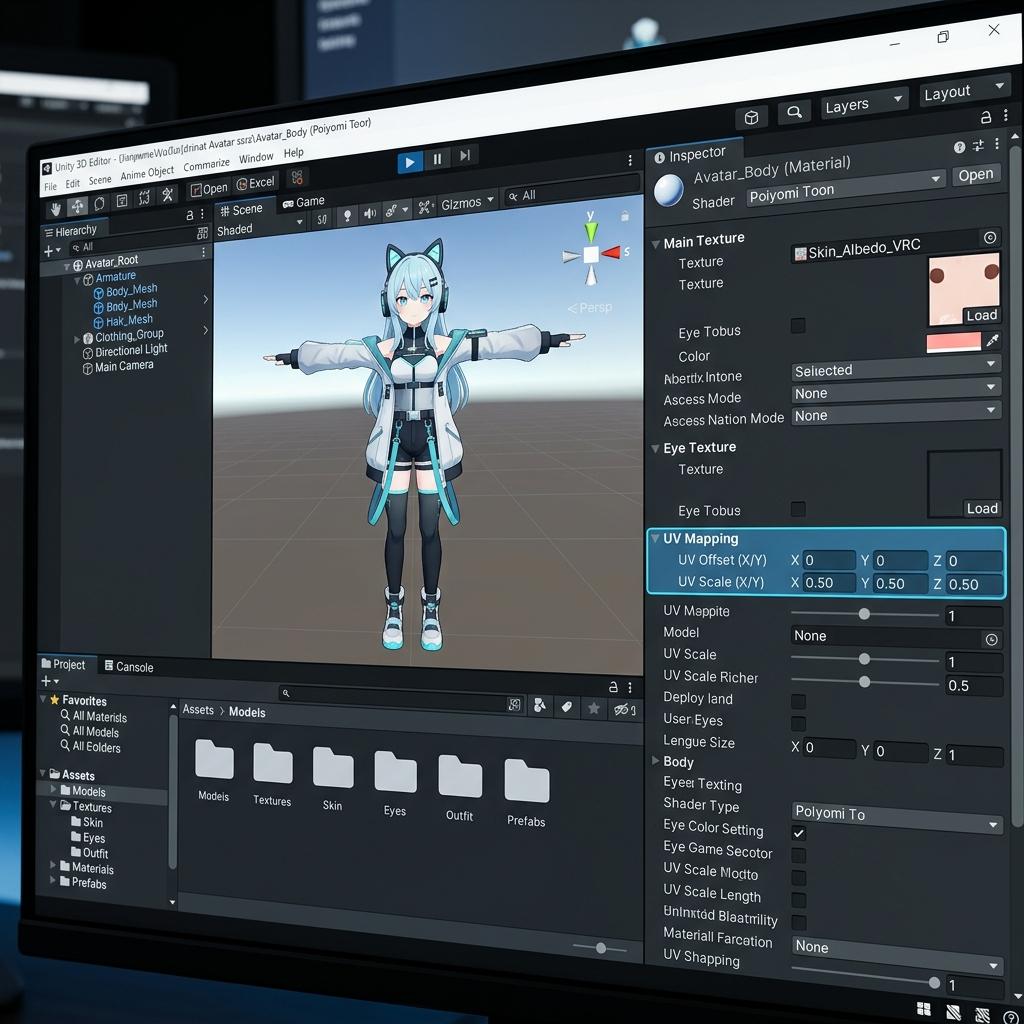Click the Windows Start icon in taskbar
Screen dimensions: 1024x1024
click(923, 1009)
